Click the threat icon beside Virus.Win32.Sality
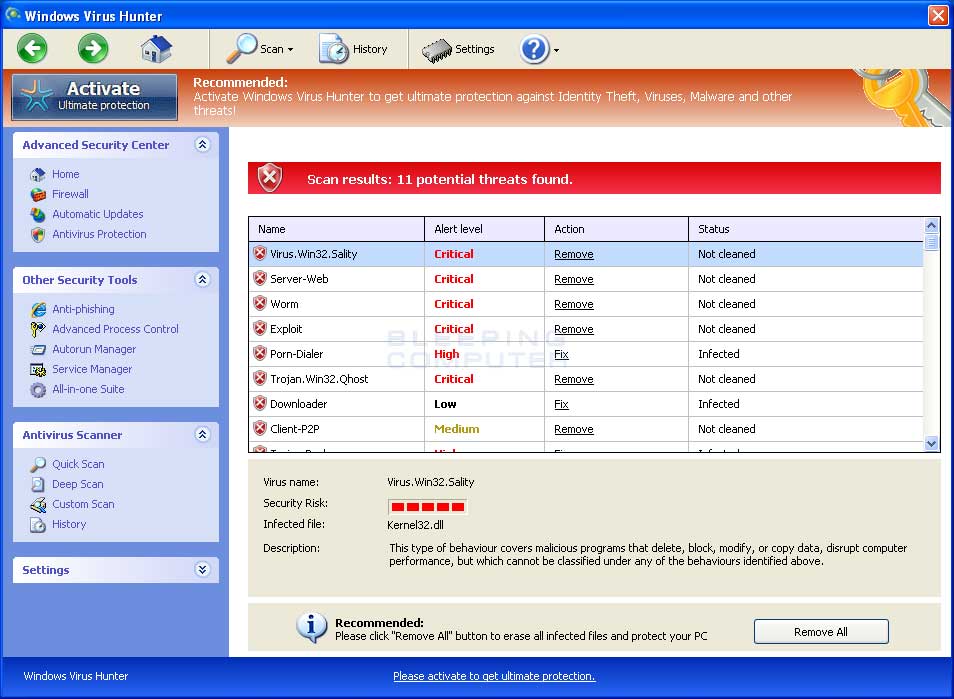This screenshot has height=699, width=954. click(260, 254)
